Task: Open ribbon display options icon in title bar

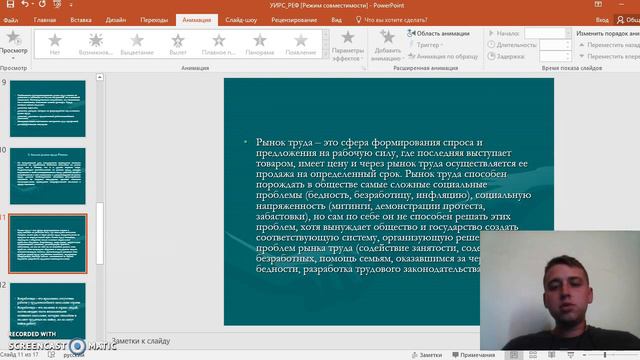Action: tap(598, 4)
